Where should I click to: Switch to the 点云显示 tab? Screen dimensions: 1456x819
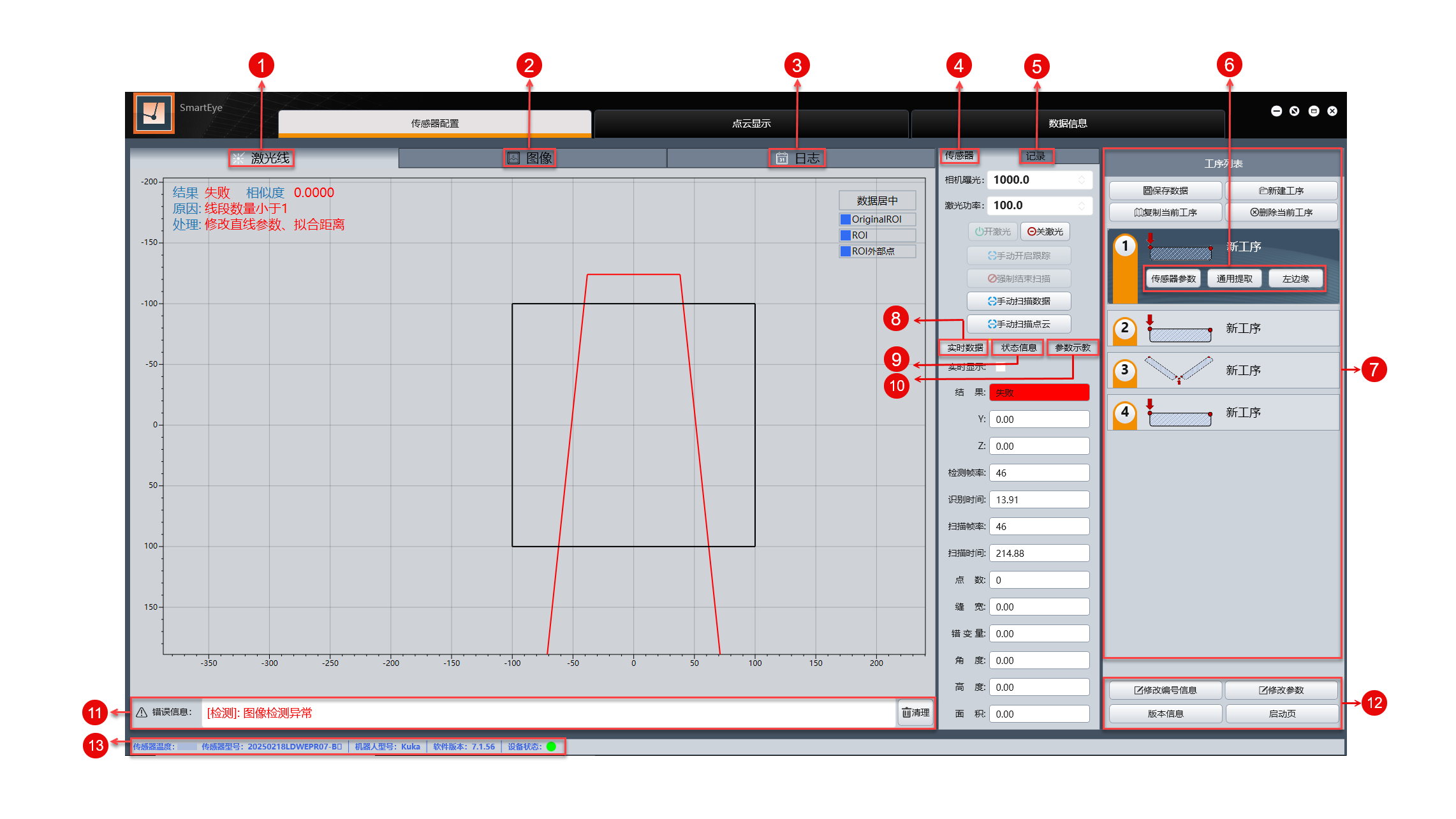pos(751,124)
